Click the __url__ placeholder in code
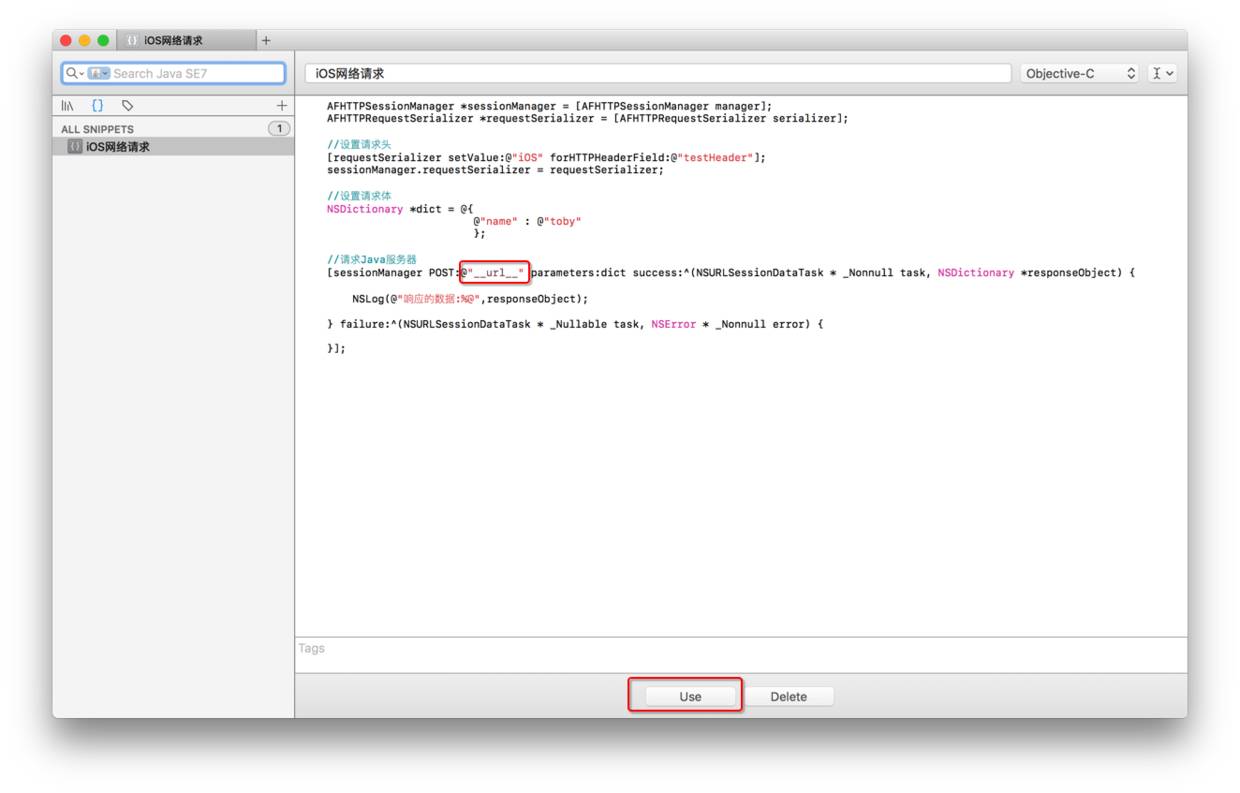Viewport: 1240px width, 793px height. (x=494, y=273)
